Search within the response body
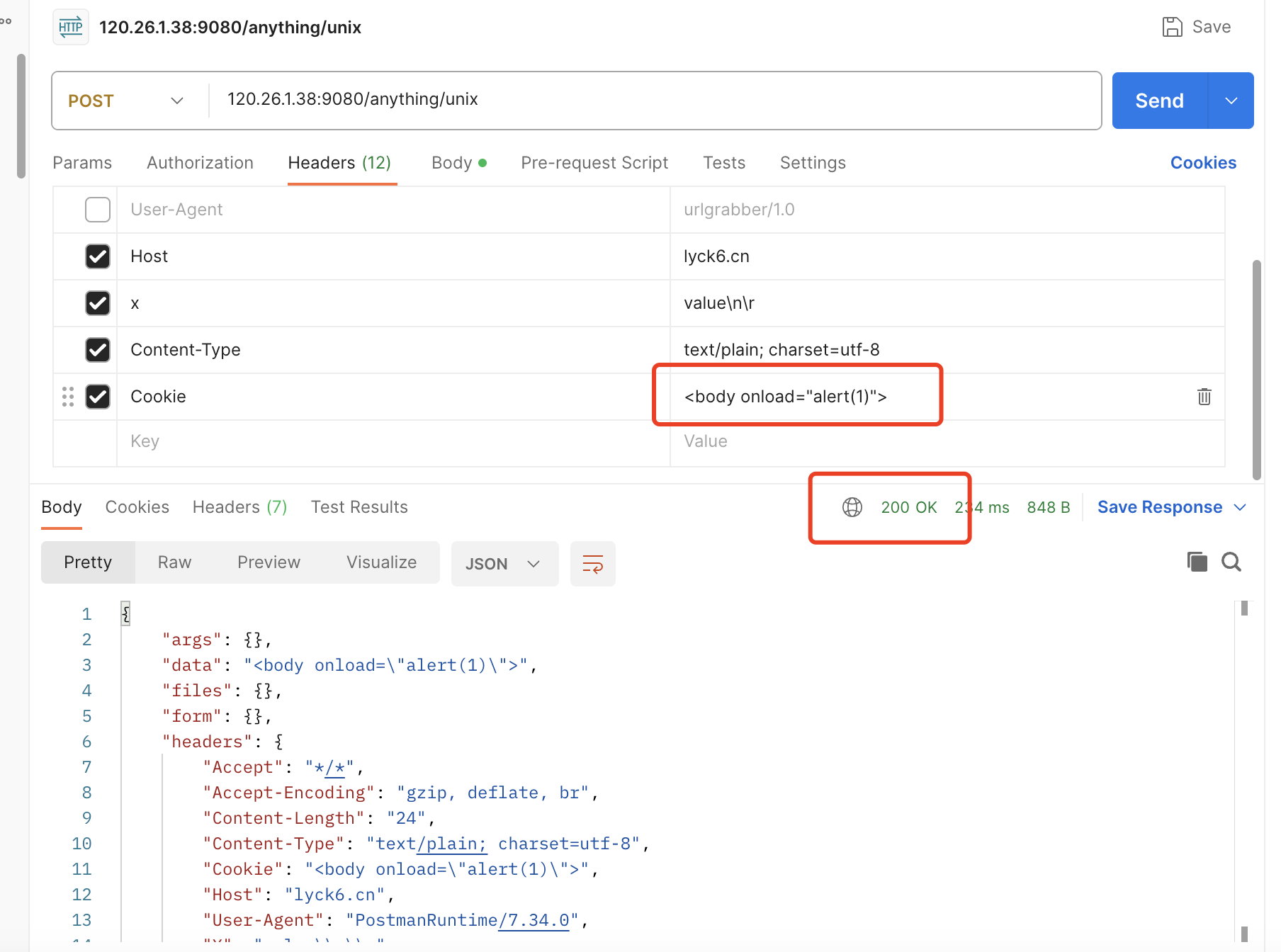The width and height of the screenshot is (1281, 952). point(1231,562)
